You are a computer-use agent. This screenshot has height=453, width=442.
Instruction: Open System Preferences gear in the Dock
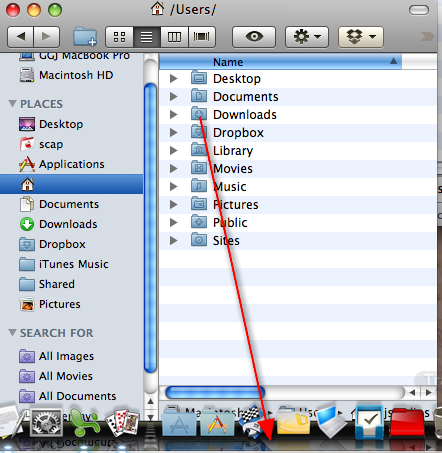click(46, 423)
